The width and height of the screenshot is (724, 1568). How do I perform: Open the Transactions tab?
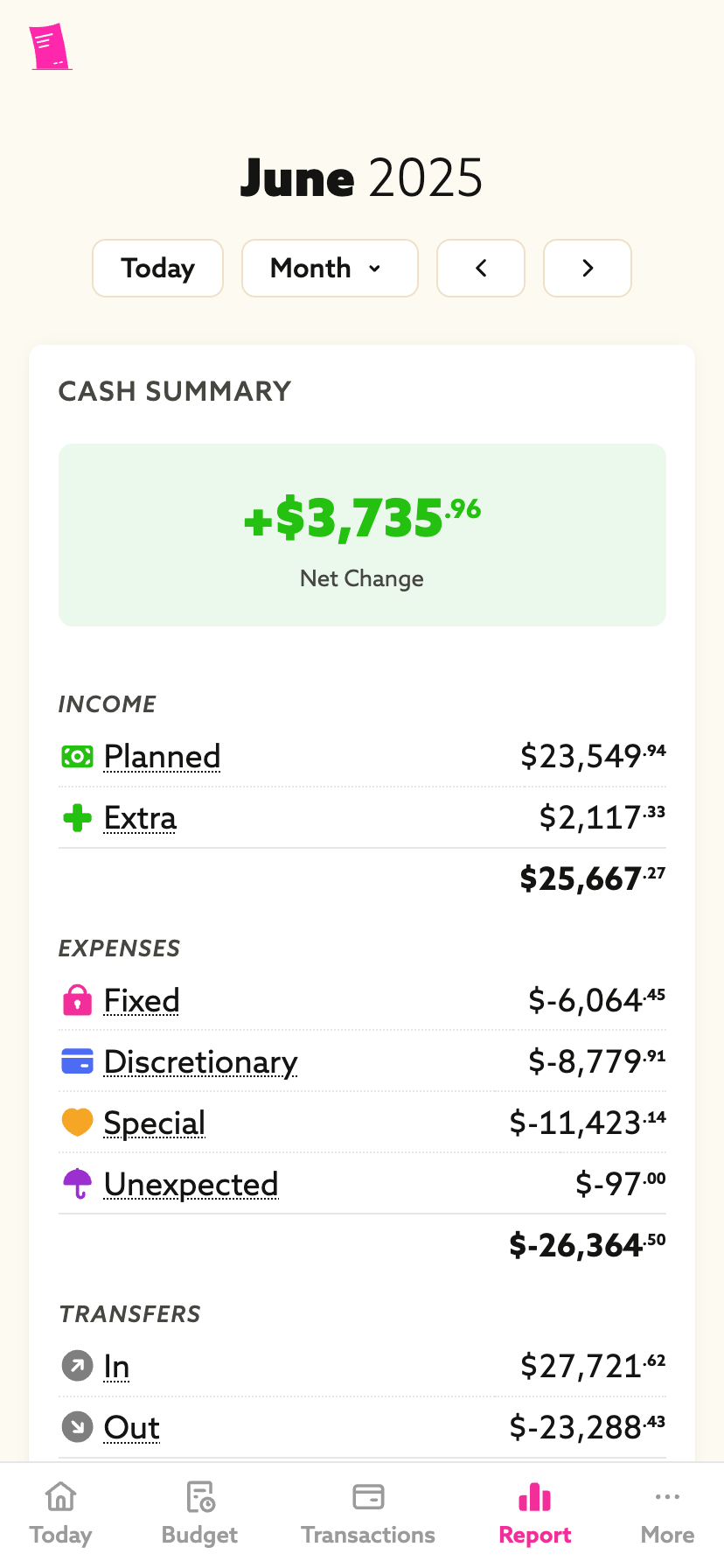(368, 1515)
